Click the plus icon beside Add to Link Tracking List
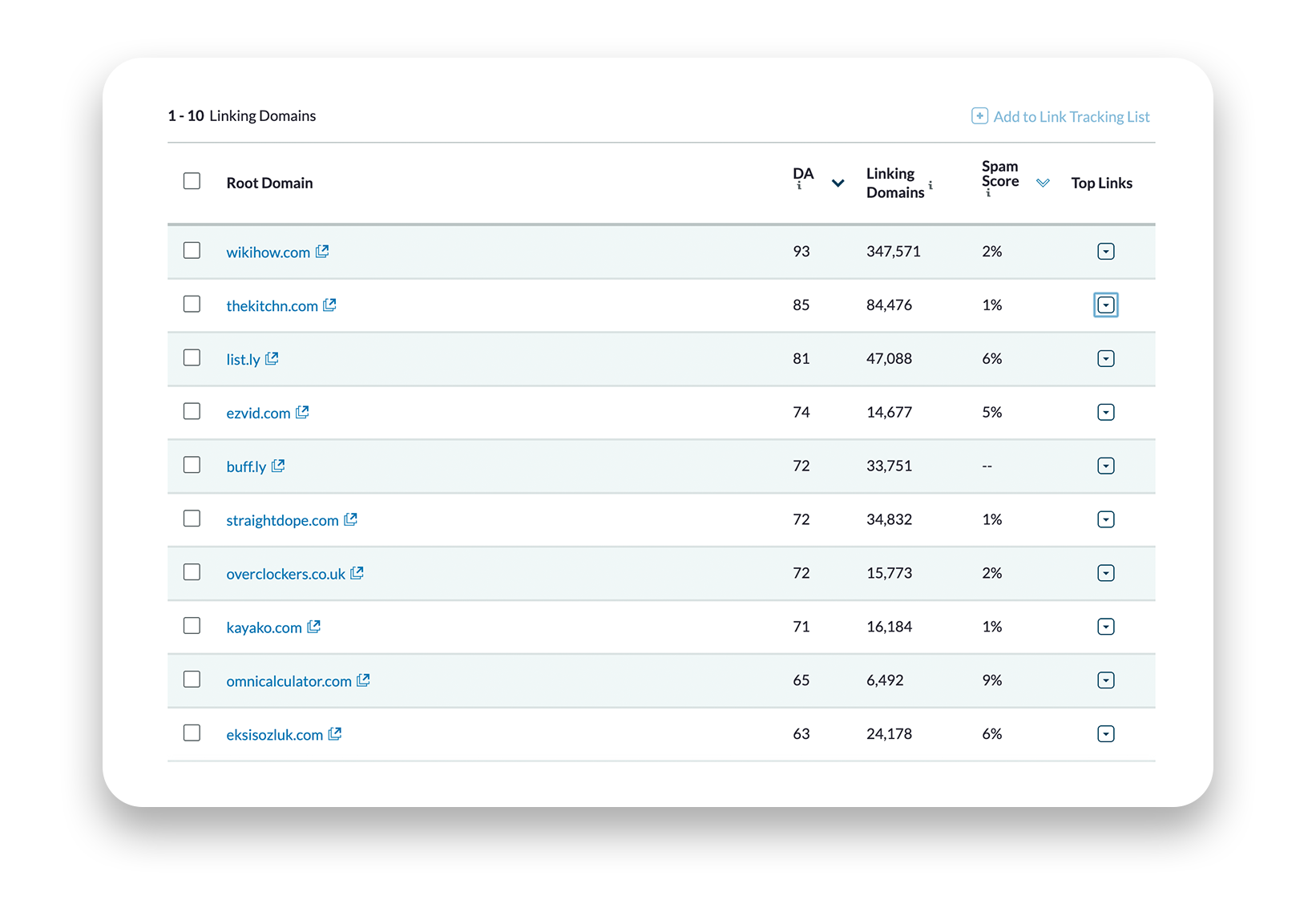 pos(979,116)
